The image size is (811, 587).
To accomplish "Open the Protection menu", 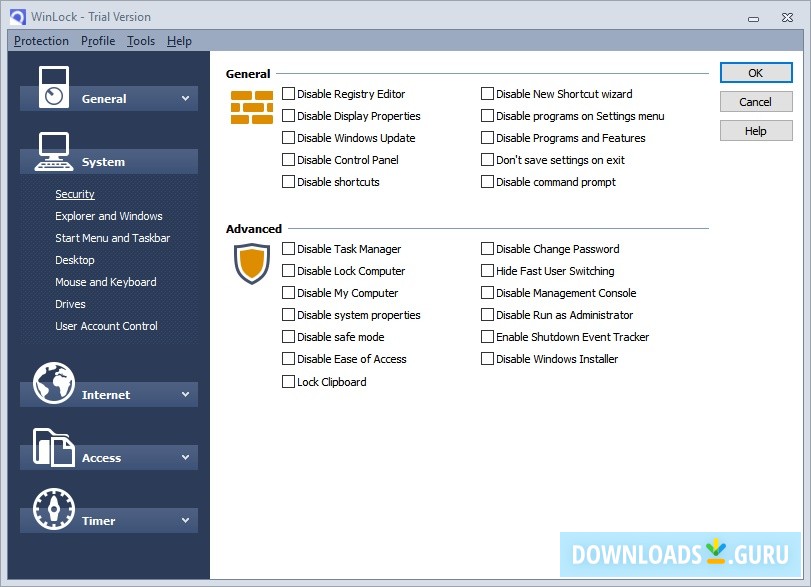I will point(41,40).
